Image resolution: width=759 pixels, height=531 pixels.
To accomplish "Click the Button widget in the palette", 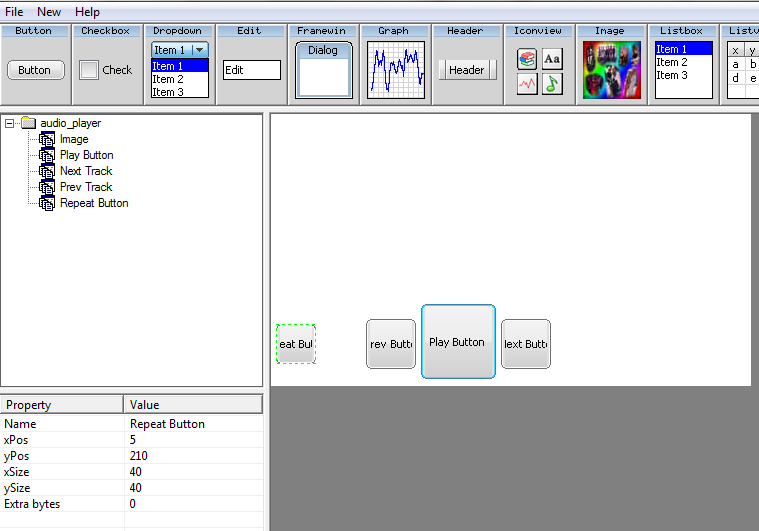I will (34, 70).
